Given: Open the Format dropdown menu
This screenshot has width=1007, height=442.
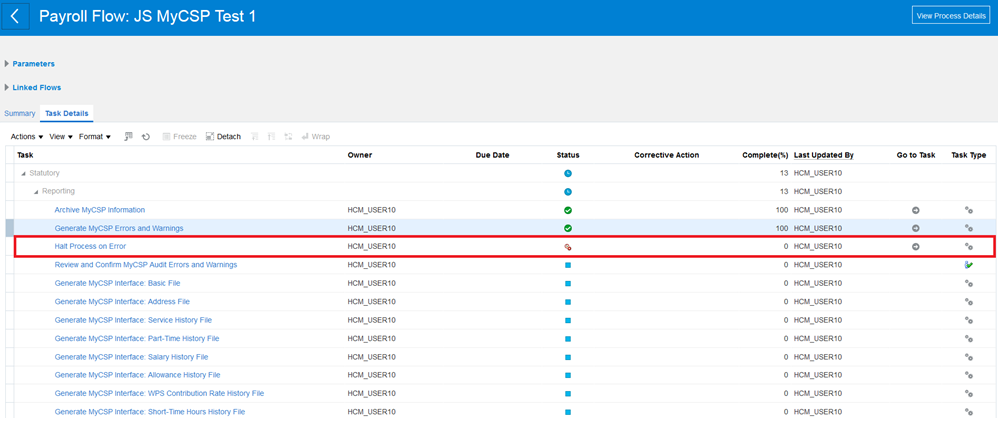Looking at the screenshot, I should point(94,137).
